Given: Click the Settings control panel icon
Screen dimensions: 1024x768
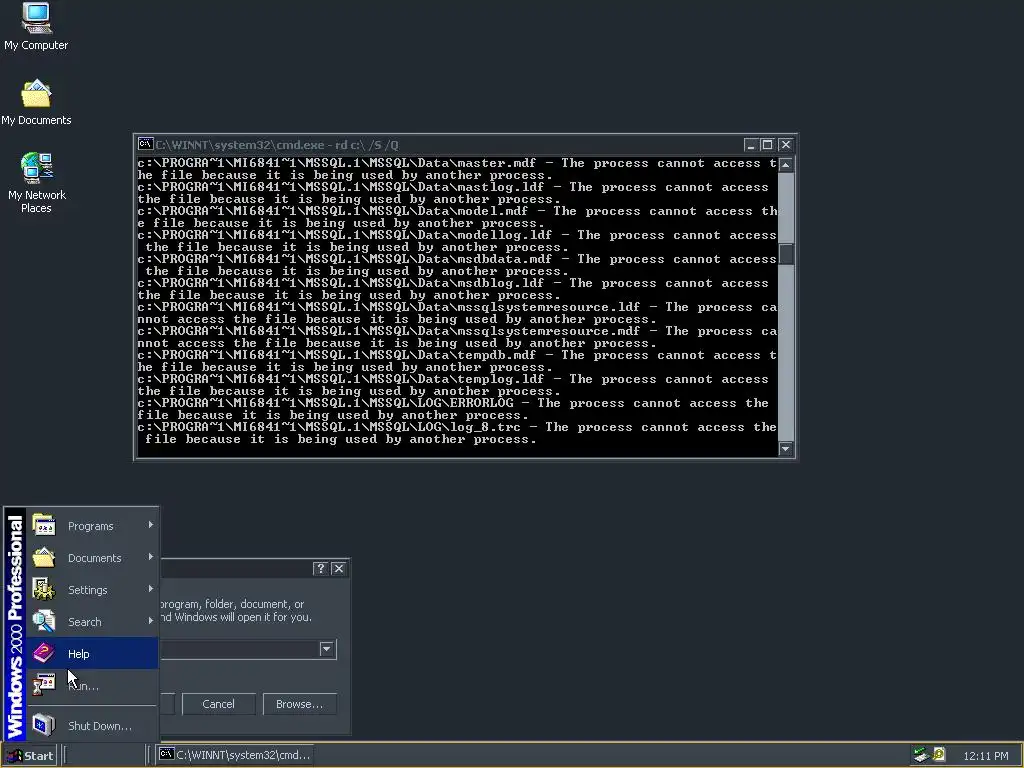Looking at the screenshot, I should coord(44,589).
